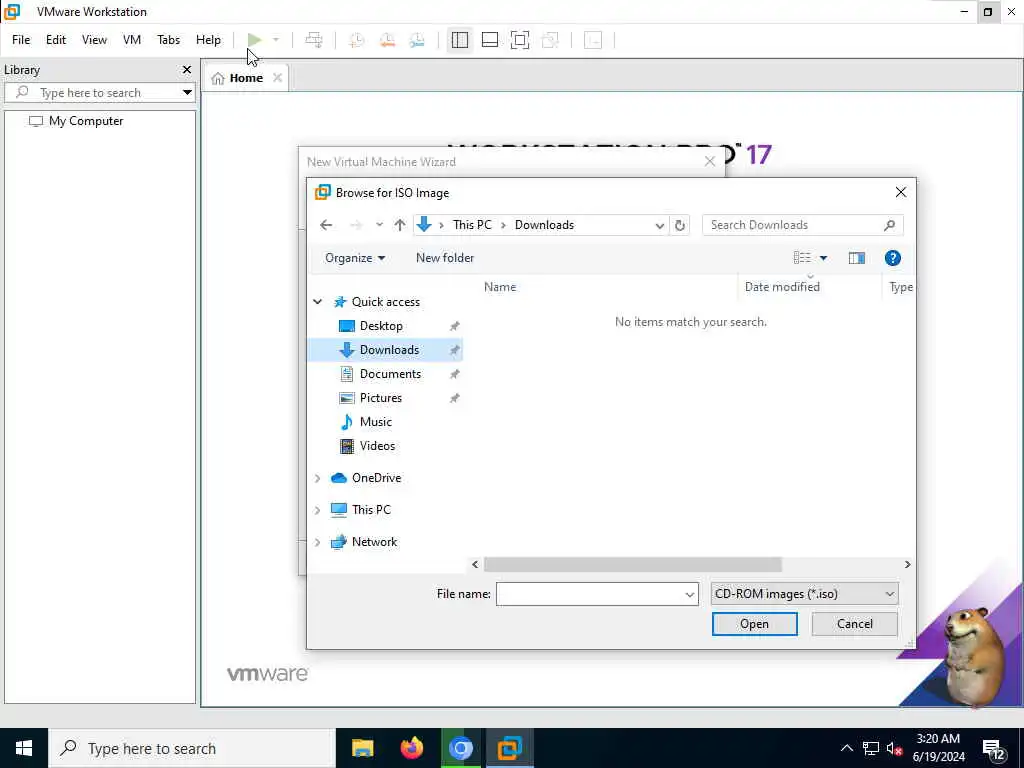Click the Back arrow in file dialog

(326, 225)
